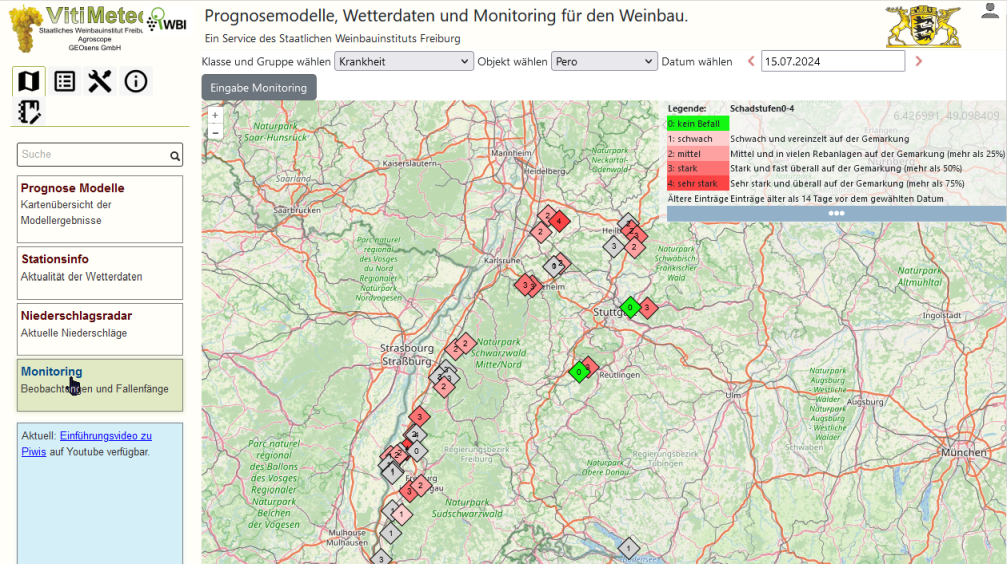Image resolution: width=1007 pixels, height=564 pixels.
Task: Select pink marker 2 near Naturpark Schwarzwald
Action: (x=466, y=344)
